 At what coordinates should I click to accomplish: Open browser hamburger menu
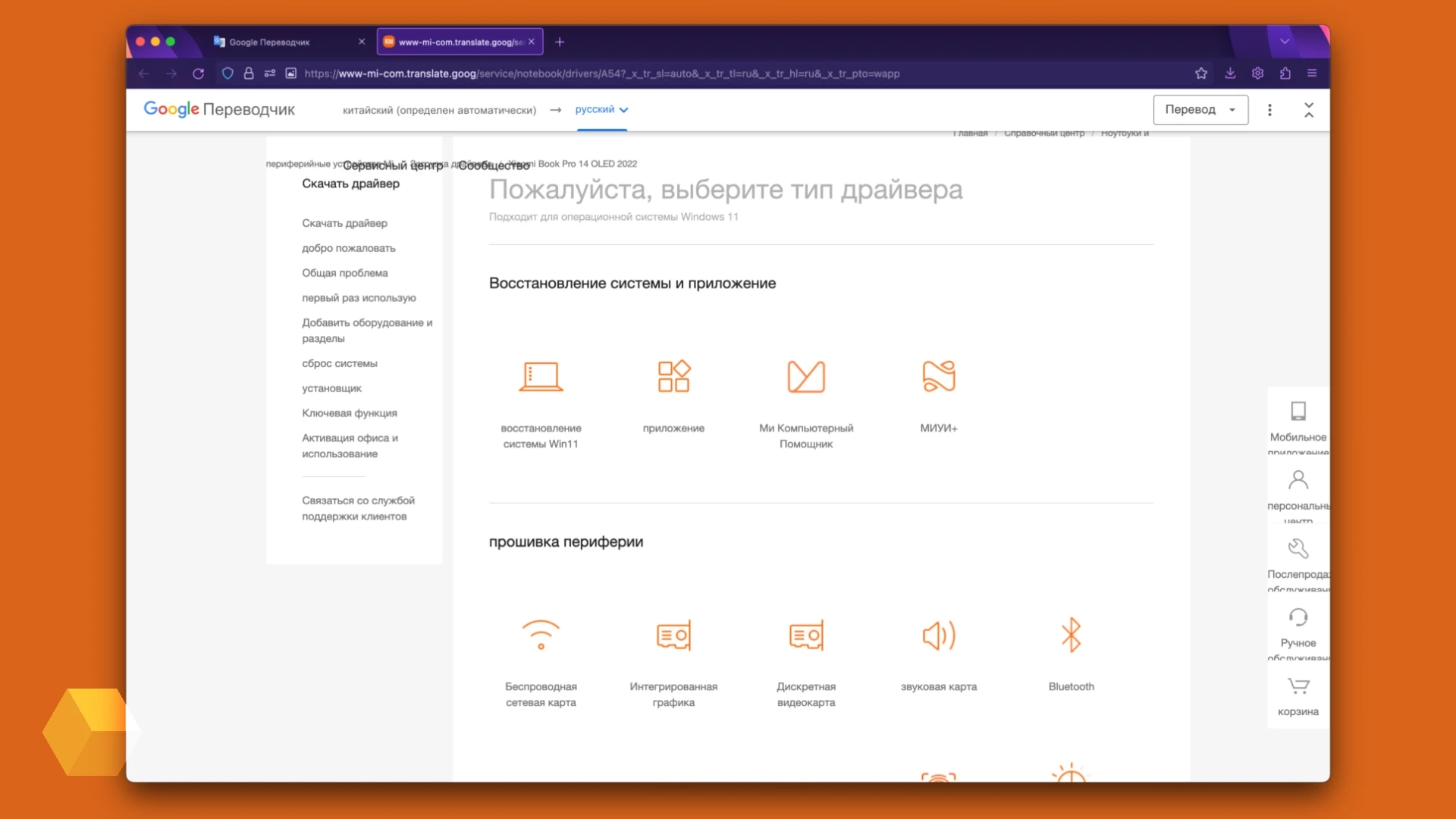[x=1312, y=74]
